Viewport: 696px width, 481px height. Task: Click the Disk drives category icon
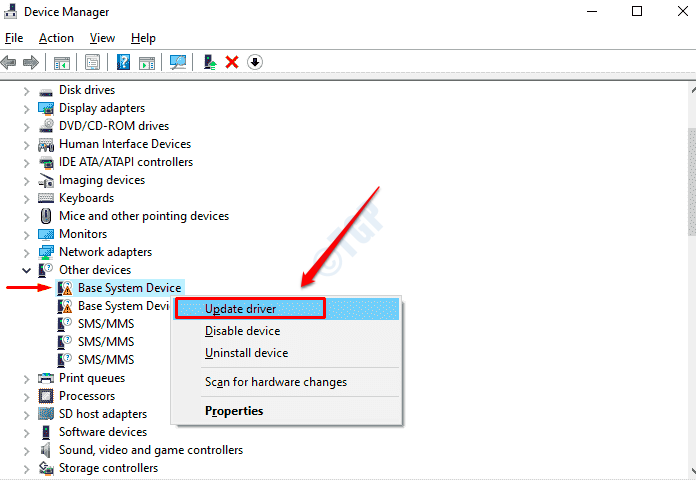pos(46,91)
